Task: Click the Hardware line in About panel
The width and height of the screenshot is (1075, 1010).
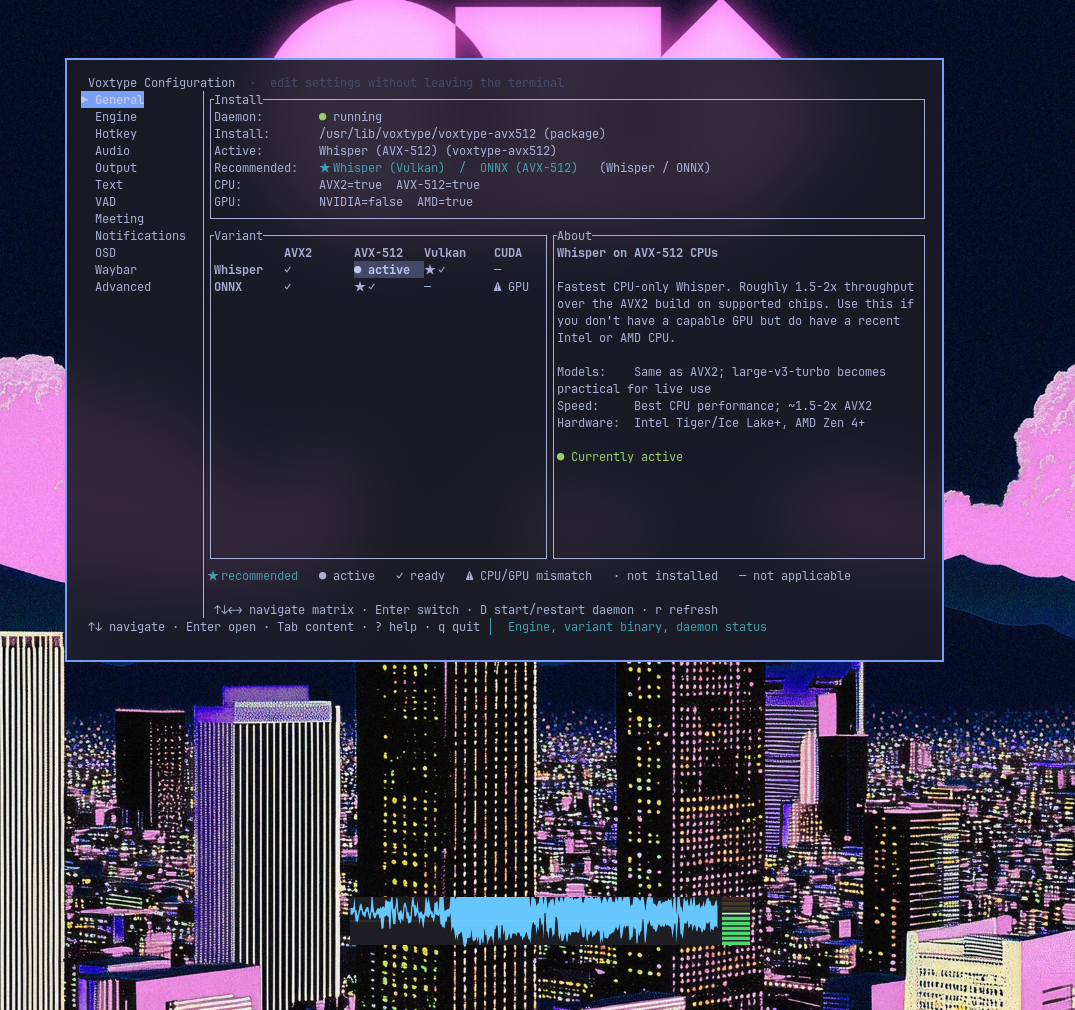Action: [x=711, y=423]
